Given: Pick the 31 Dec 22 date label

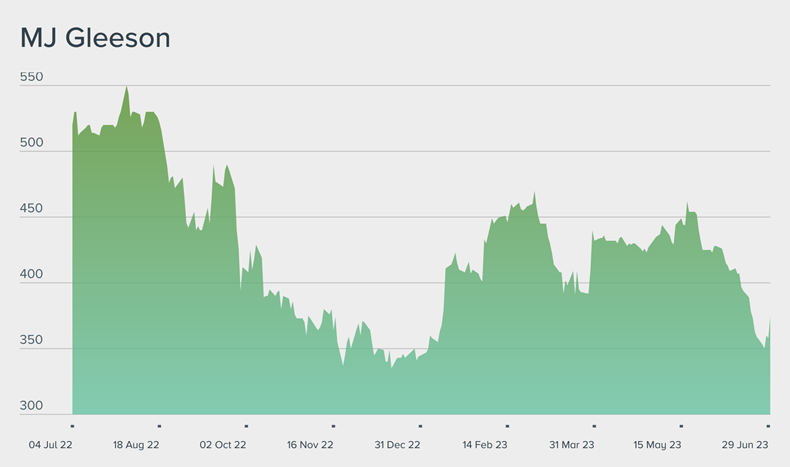Looking at the screenshot, I should coord(397,444).
